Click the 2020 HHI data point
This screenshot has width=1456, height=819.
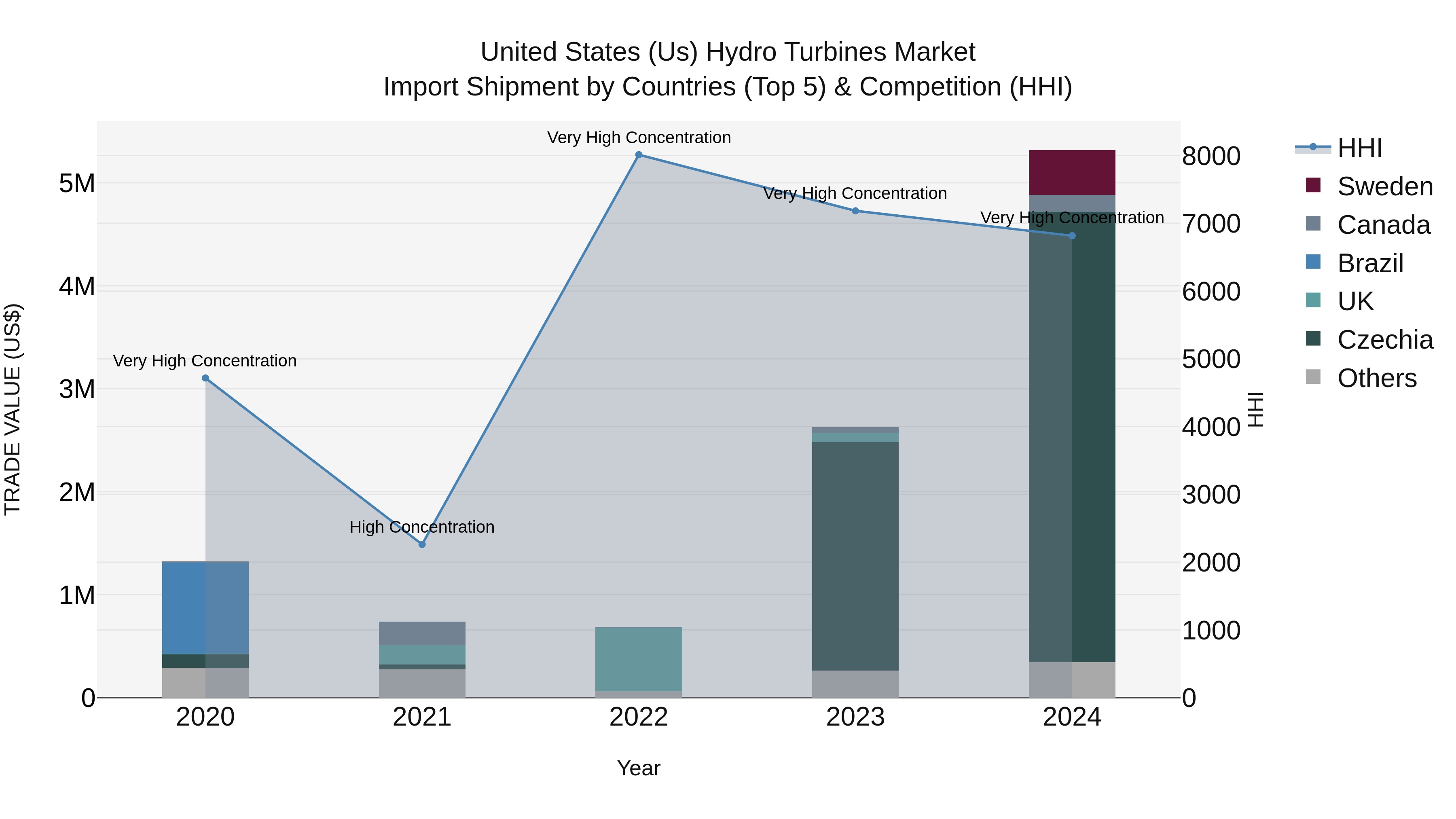205,378
